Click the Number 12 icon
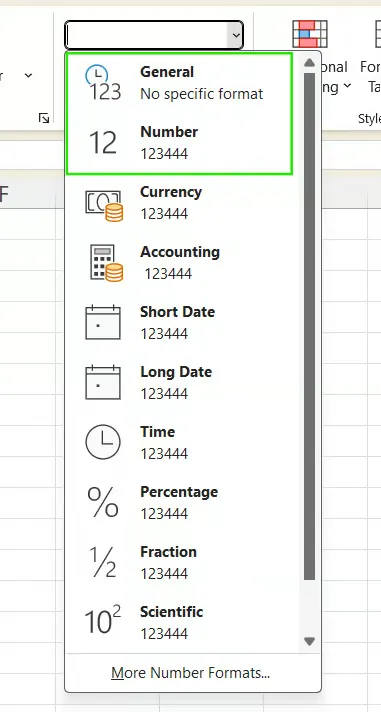The image size is (381, 712). [103, 143]
